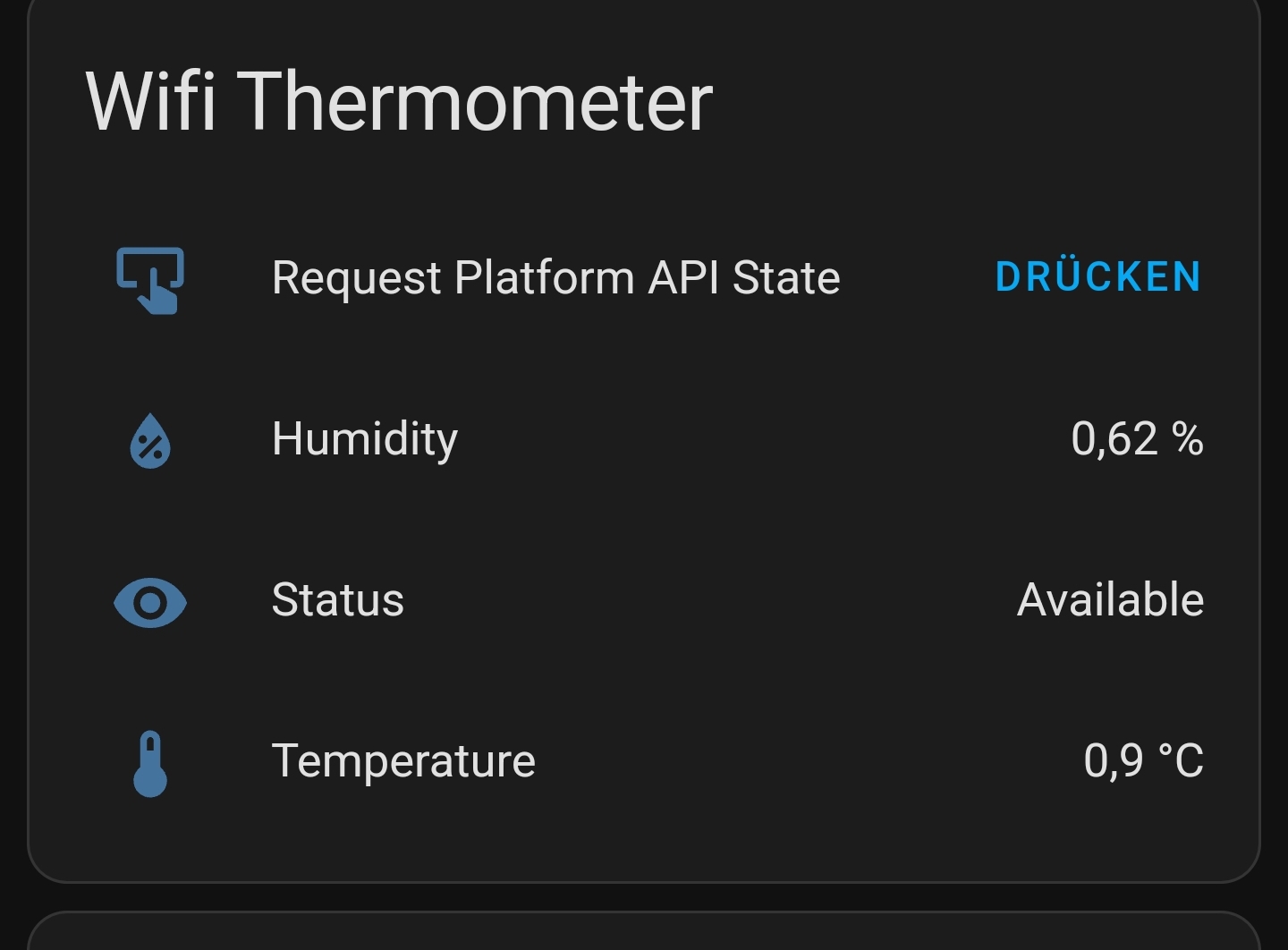Open Request Platform API State entity label
The width and height of the screenshot is (1288, 950).
555,277
